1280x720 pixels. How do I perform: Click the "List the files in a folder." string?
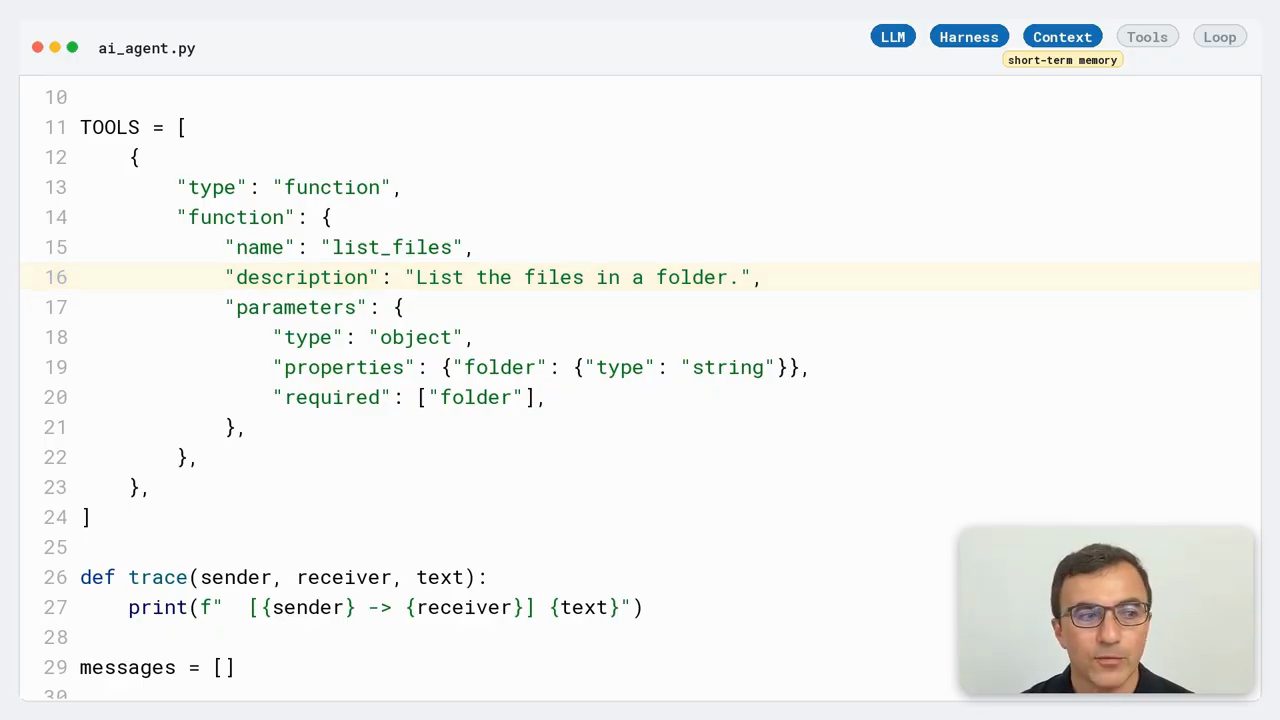click(x=578, y=277)
